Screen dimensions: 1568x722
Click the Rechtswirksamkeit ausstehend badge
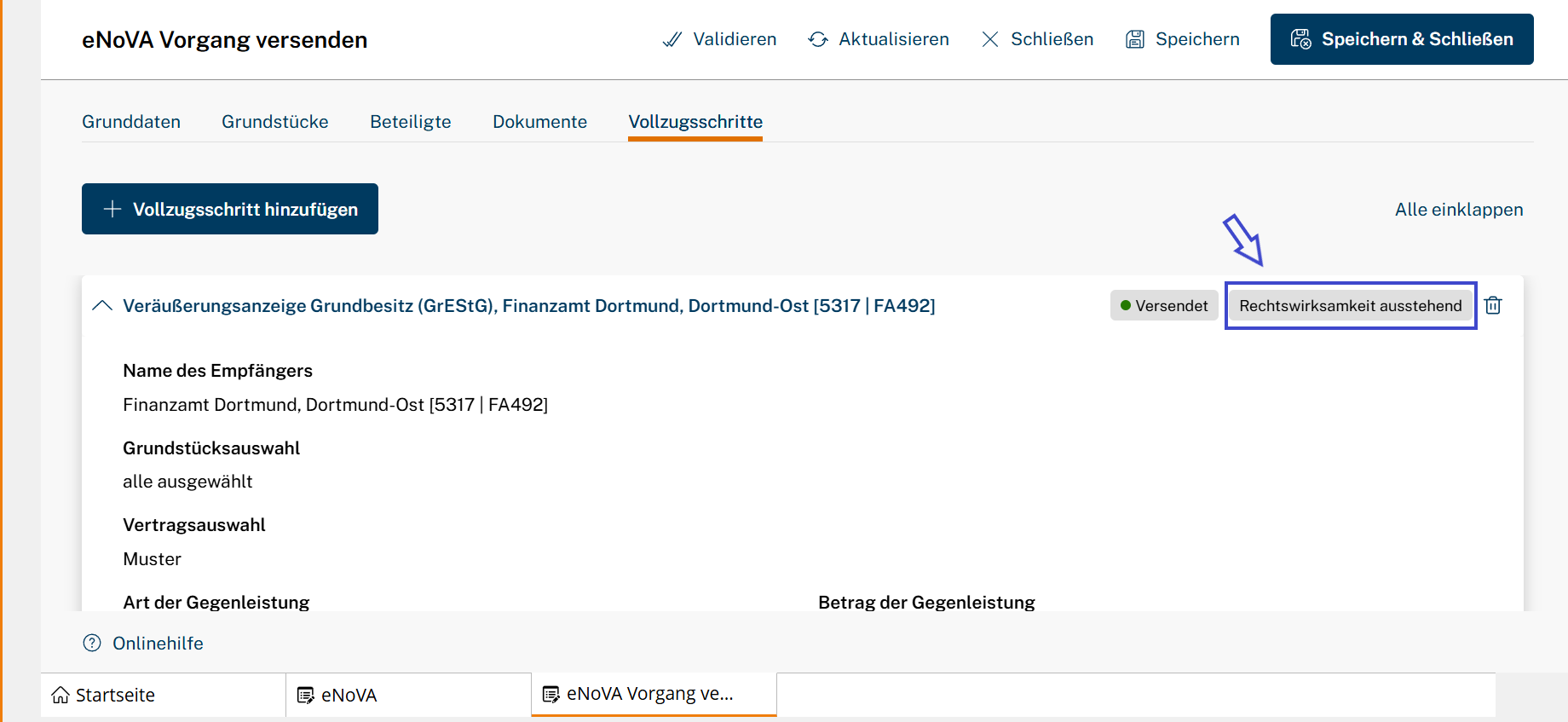(1350, 305)
